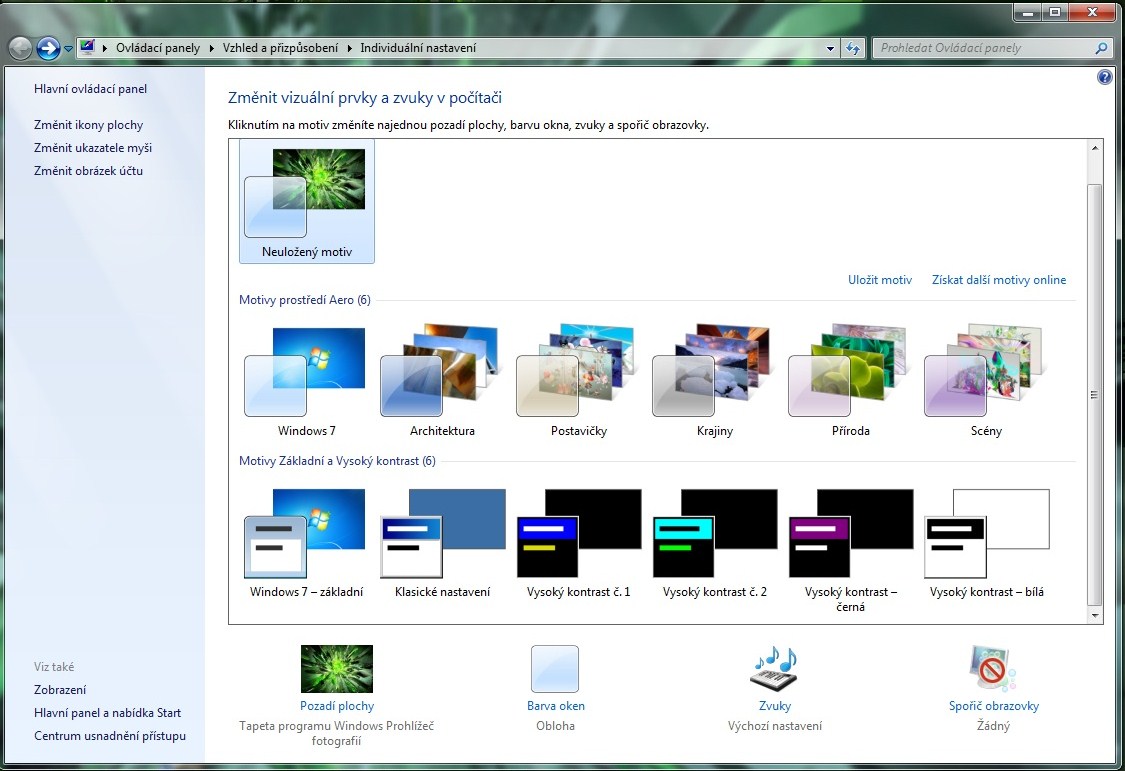This screenshot has width=1125, height=771.
Task: Click the Forward navigation arrow
Action: (48, 48)
